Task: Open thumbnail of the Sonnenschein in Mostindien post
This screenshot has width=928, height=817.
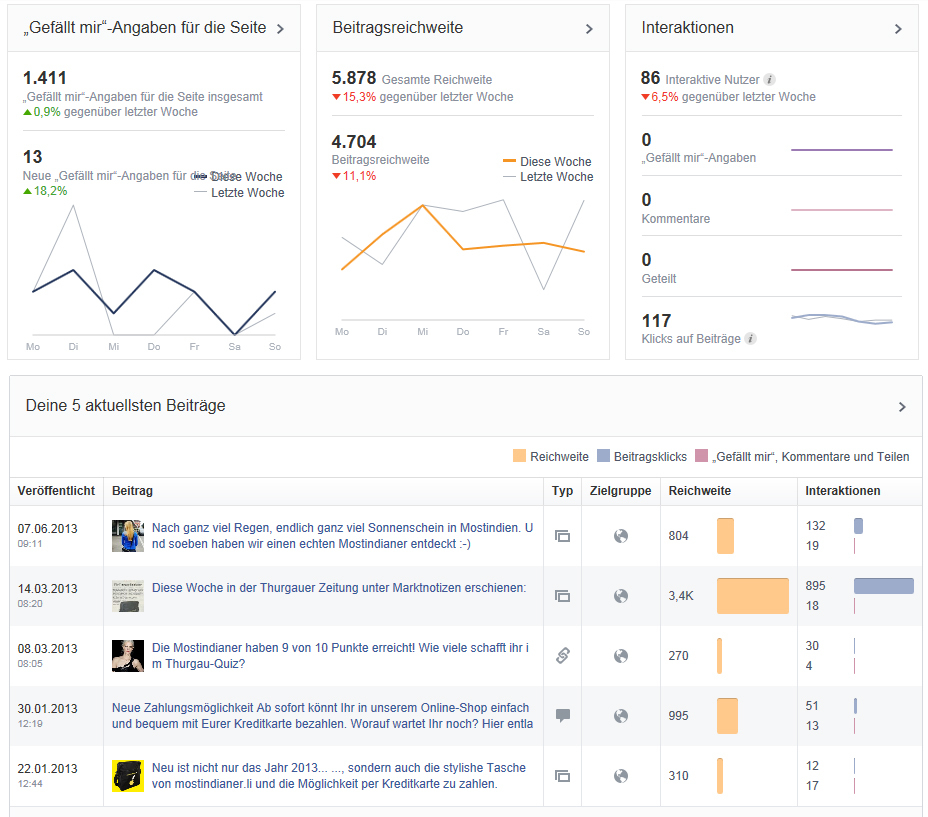Action: tap(128, 536)
